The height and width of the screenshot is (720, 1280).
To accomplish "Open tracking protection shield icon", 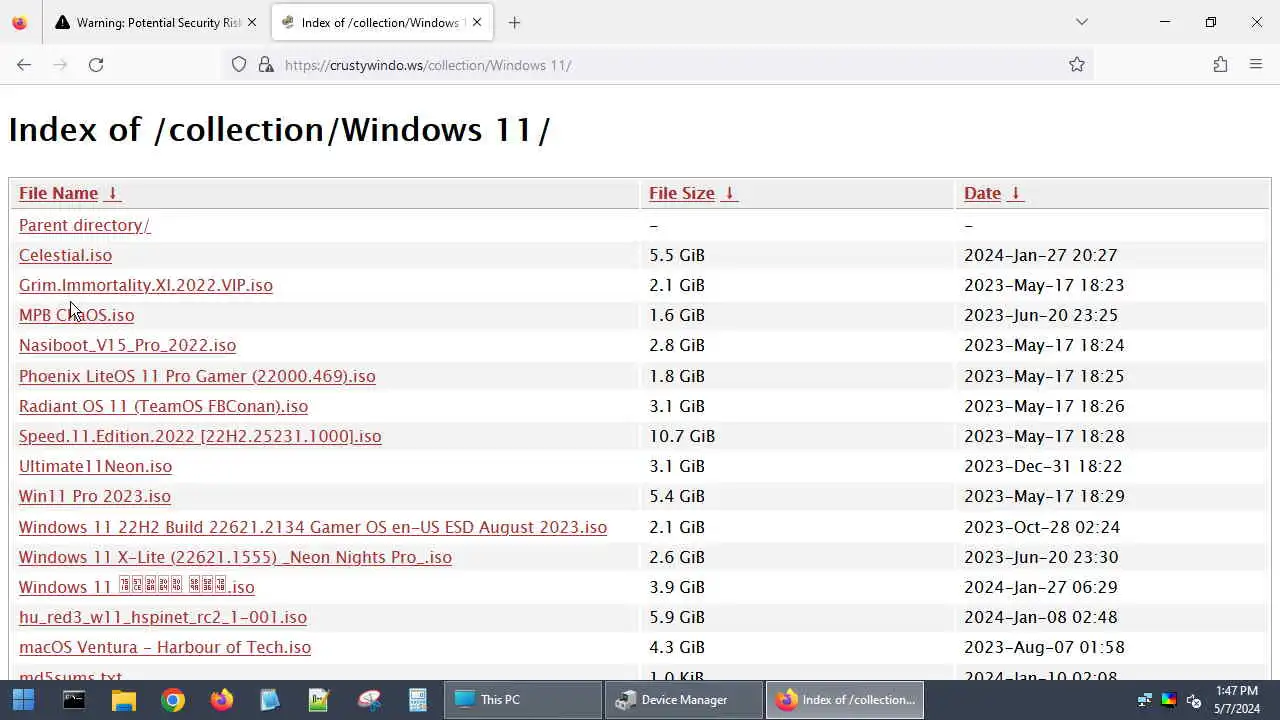I will coord(239,65).
